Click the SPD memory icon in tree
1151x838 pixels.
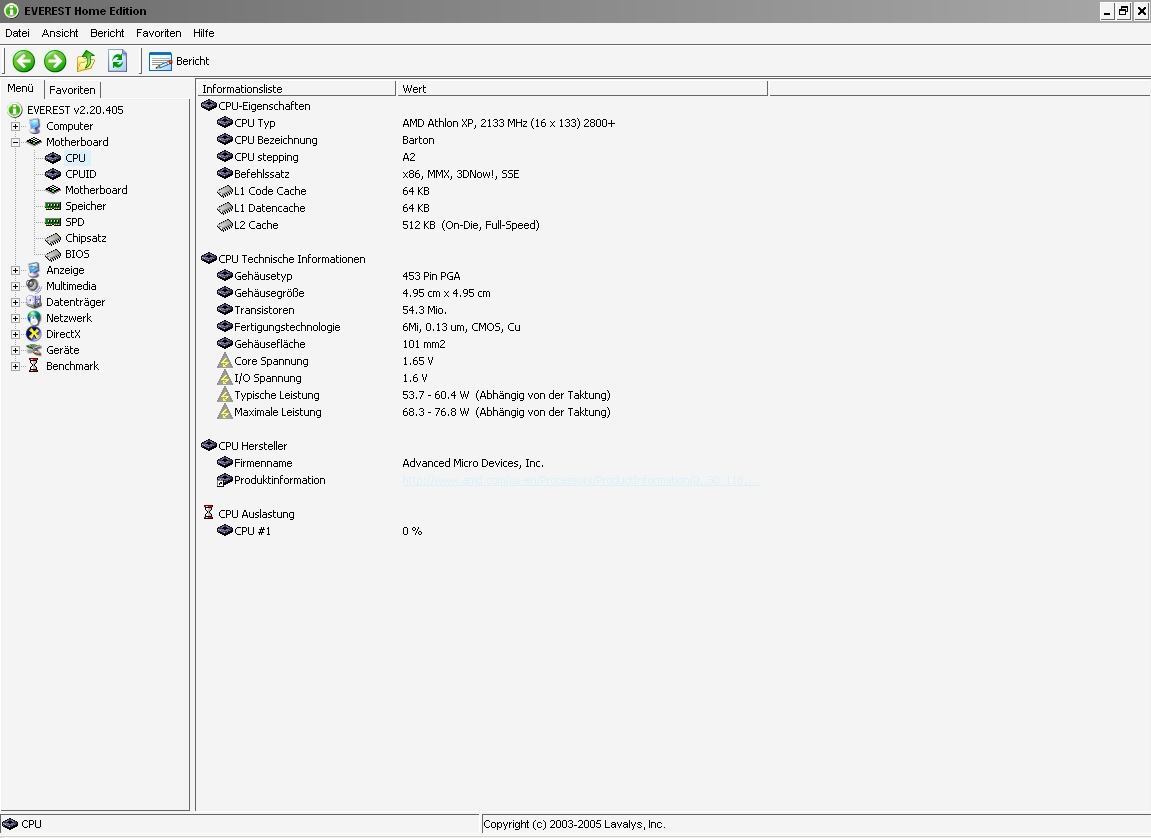pyautogui.click(x=53, y=222)
